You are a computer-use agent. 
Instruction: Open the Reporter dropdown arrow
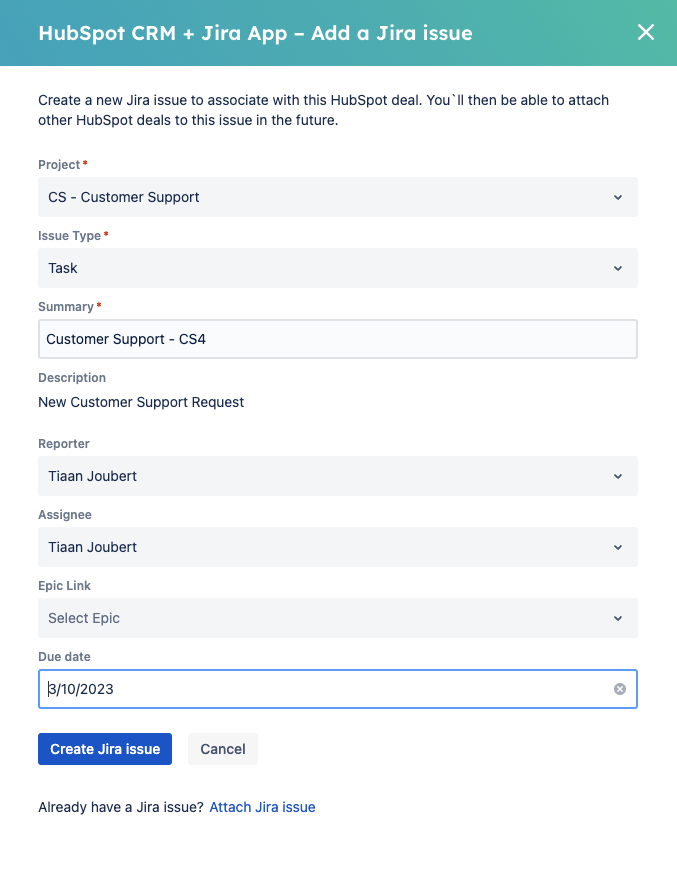coord(618,477)
